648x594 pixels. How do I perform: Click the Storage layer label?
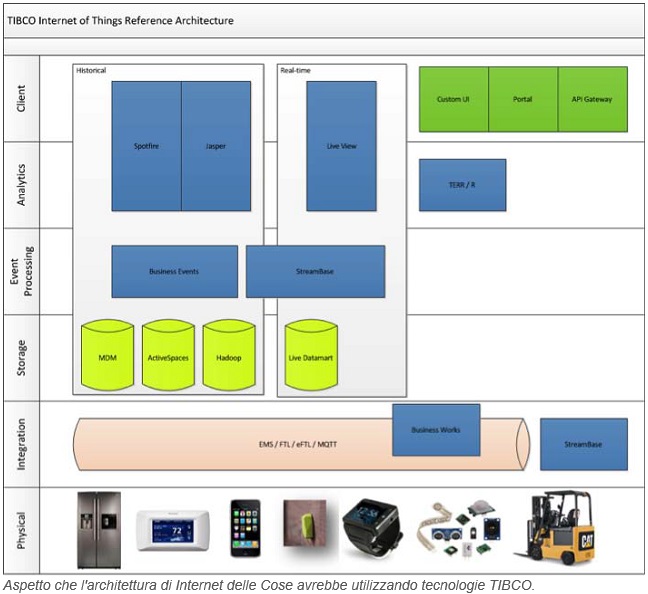click(21, 358)
